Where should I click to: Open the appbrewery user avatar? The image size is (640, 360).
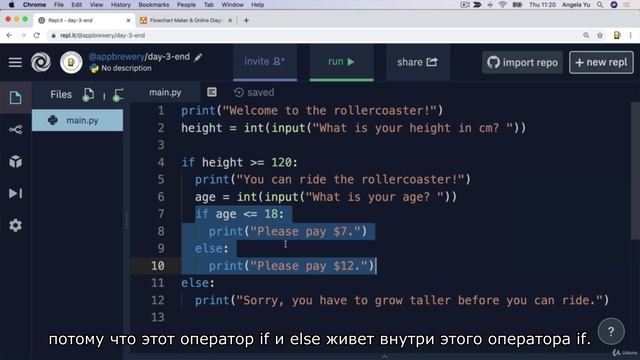71,62
